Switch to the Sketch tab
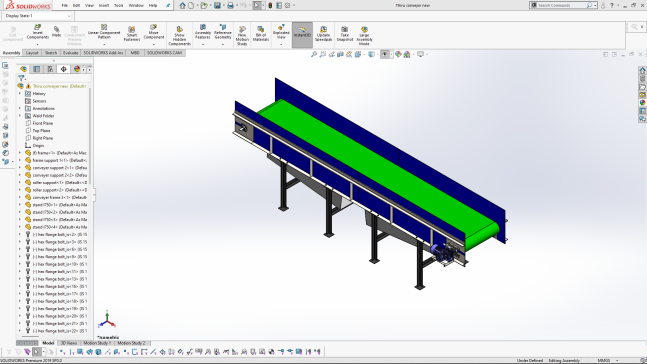 pos(51,53)
